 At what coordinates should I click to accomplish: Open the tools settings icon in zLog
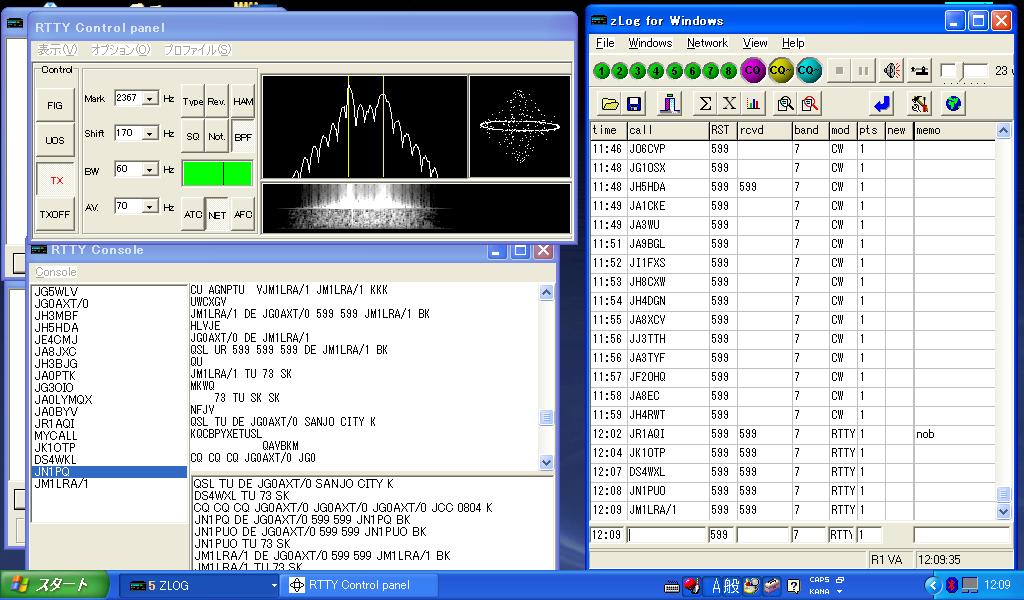pos(920,103)
